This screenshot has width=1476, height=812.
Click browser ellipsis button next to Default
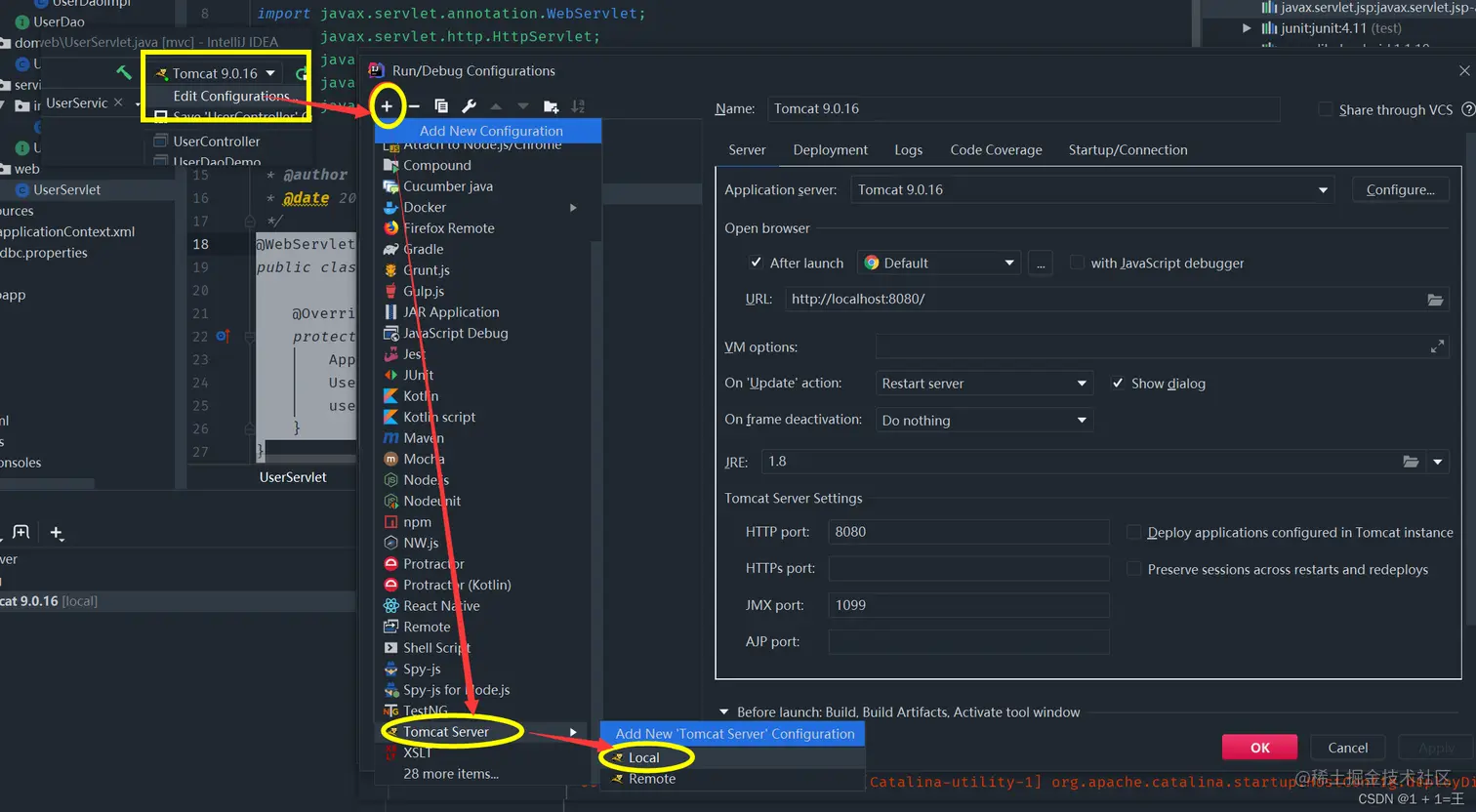pyautogui.click(x=1041, y=264)
